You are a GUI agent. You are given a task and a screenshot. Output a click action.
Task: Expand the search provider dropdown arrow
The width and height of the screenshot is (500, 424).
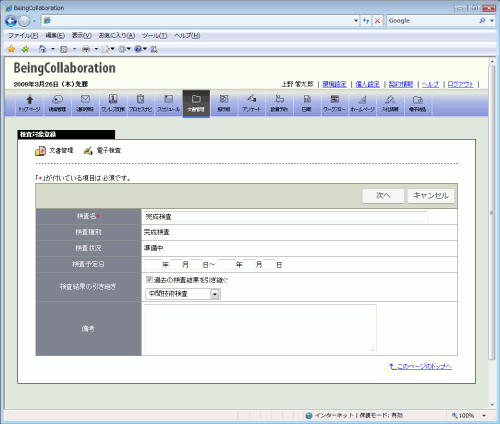click(x=492, y=21)
